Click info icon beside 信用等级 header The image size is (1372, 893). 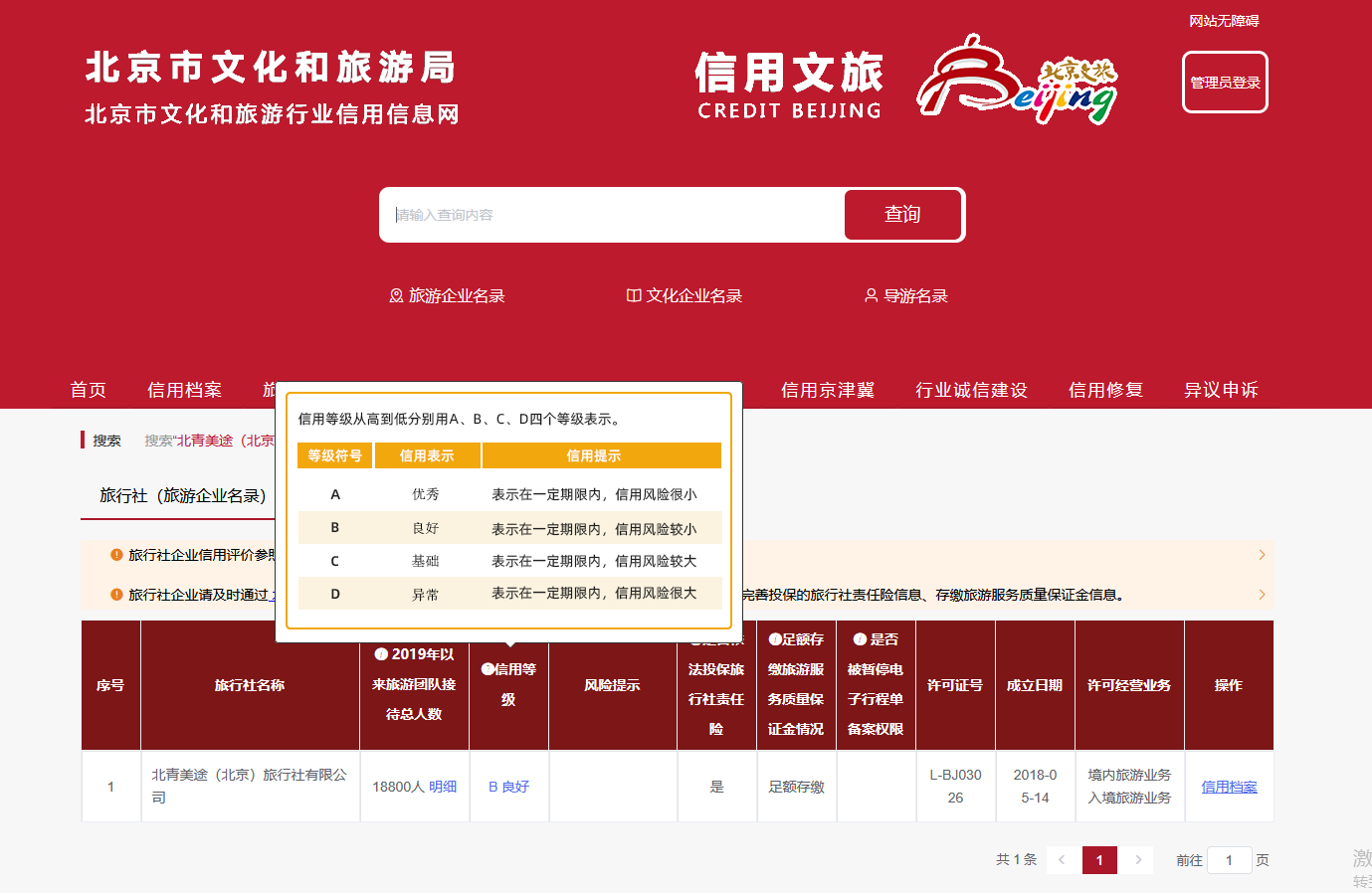click(x=488, y=669)
